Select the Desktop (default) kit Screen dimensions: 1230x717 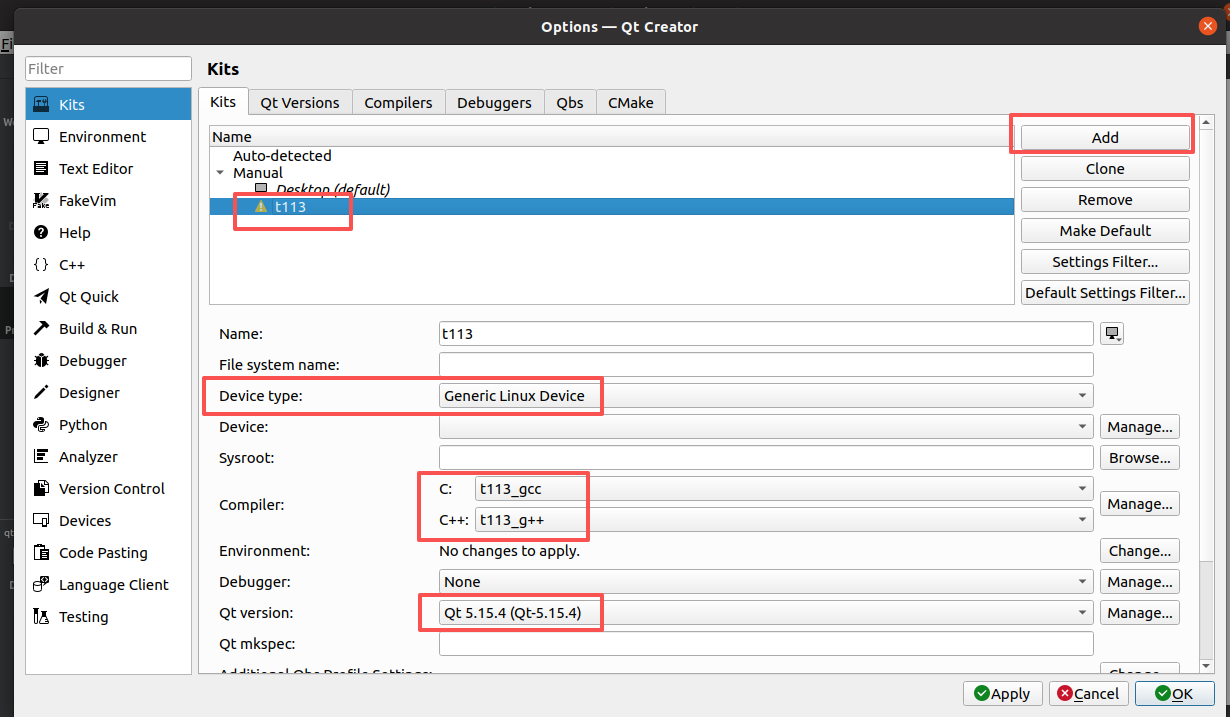tap(332, 189)
